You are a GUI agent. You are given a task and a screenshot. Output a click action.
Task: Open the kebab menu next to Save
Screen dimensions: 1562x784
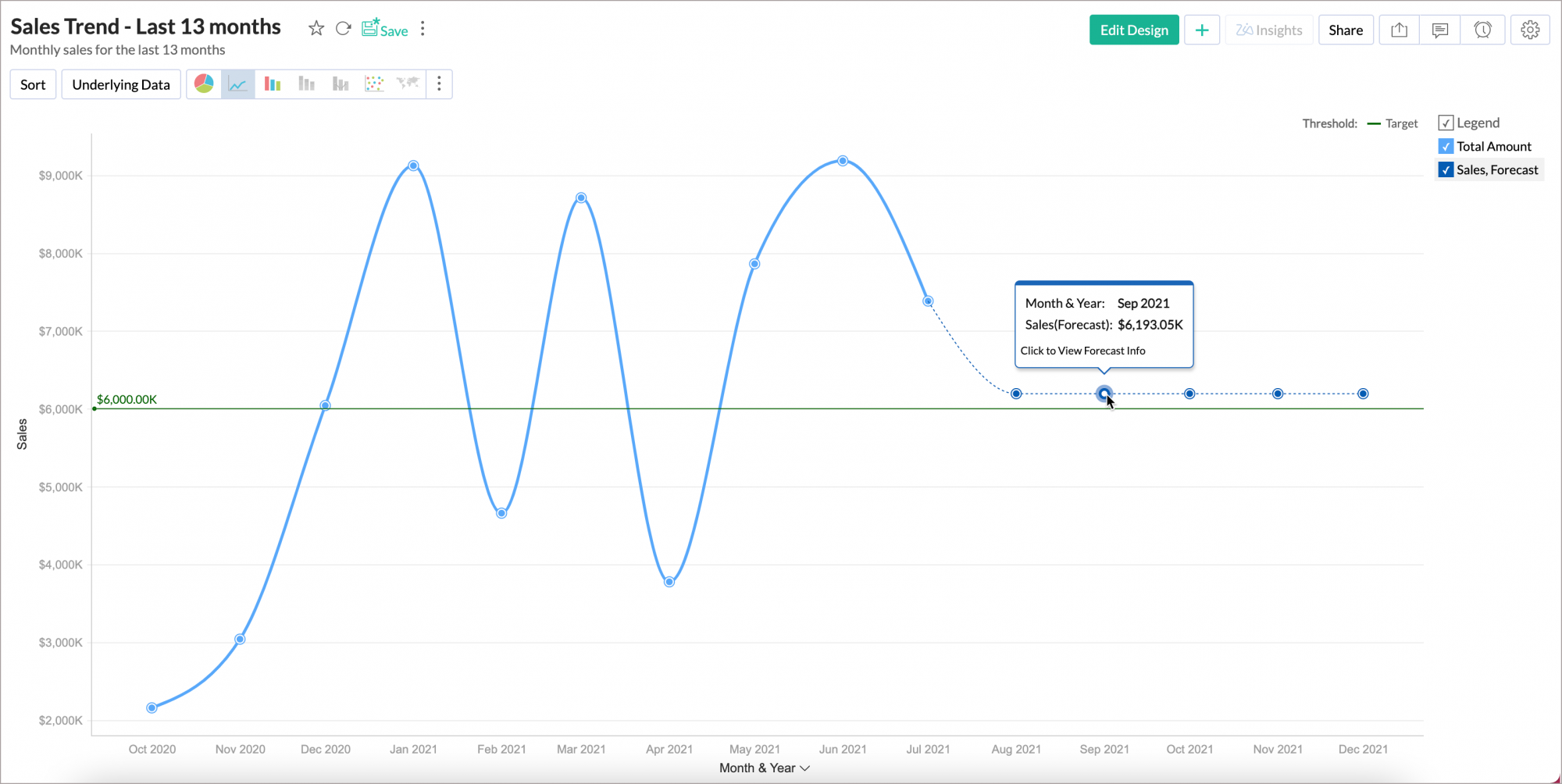(423, 28)
